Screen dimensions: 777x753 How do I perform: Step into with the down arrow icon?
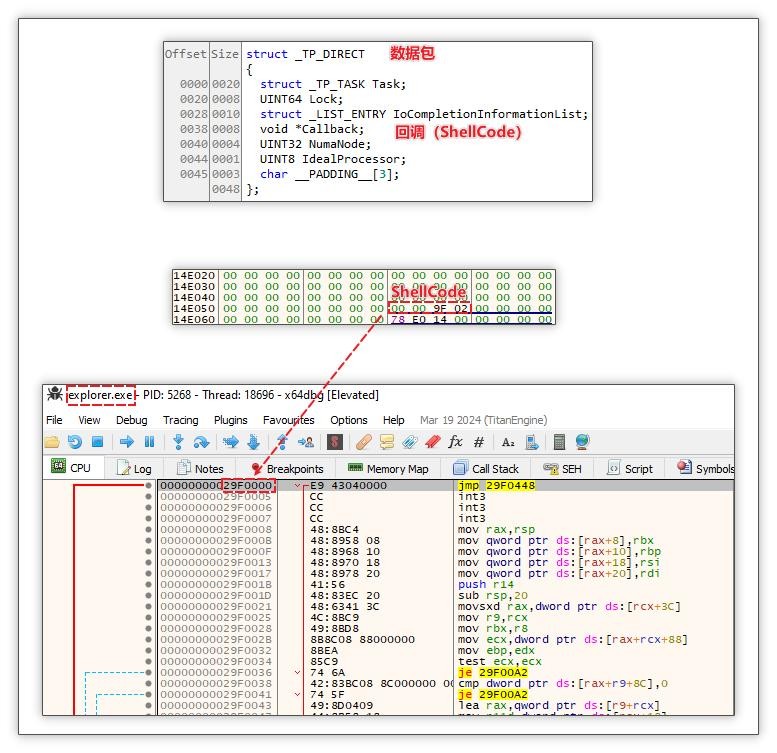[x=178, y=442]
